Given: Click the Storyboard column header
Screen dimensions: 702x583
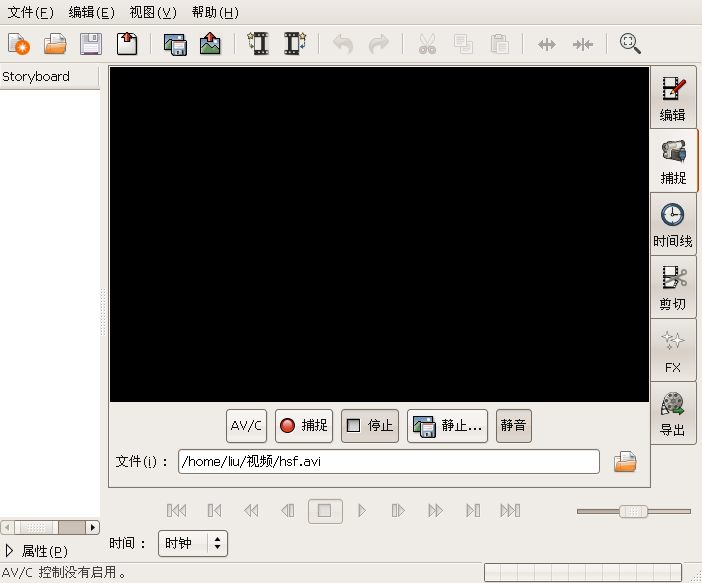Looking at the screenshot, I should coord(49,77).
